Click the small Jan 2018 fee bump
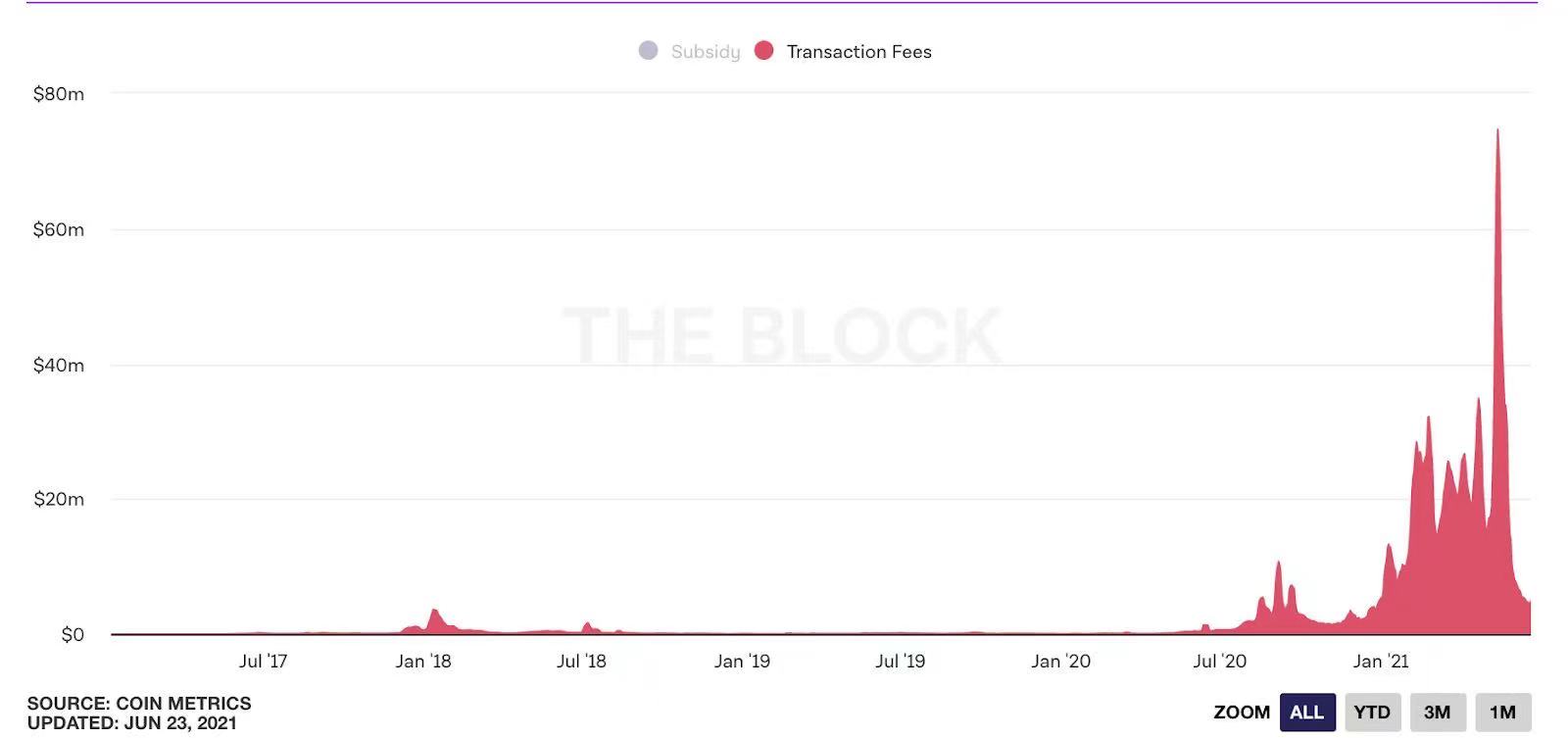 435,619
